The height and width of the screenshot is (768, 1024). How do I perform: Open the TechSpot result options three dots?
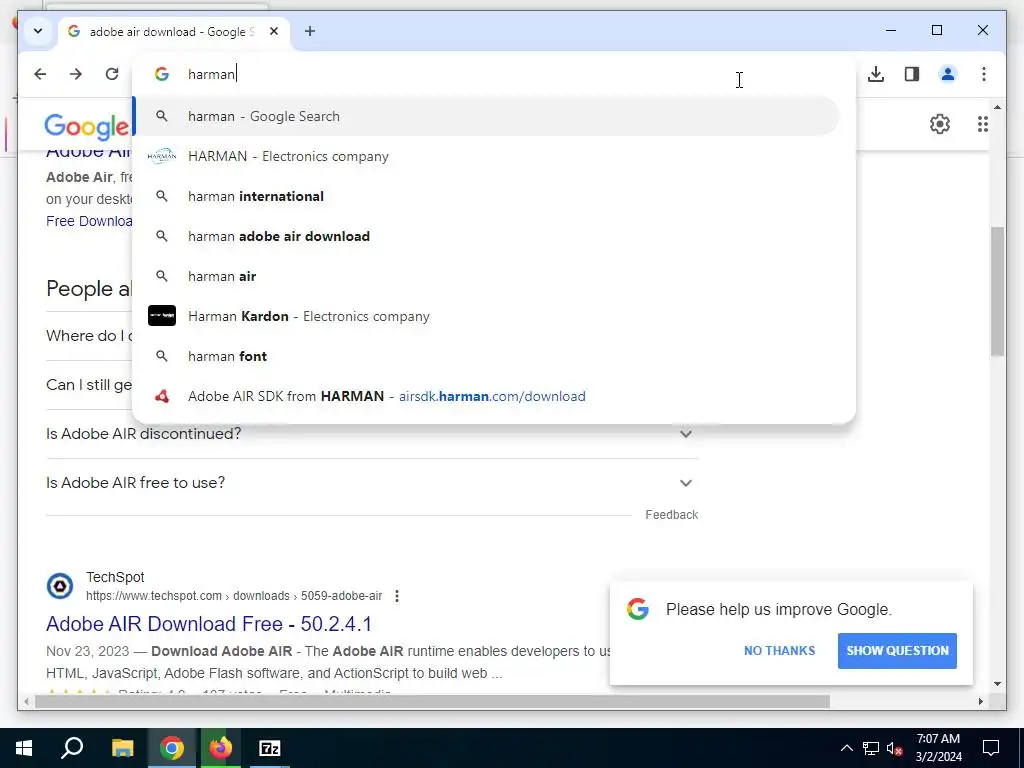click(x=396, y=596)
